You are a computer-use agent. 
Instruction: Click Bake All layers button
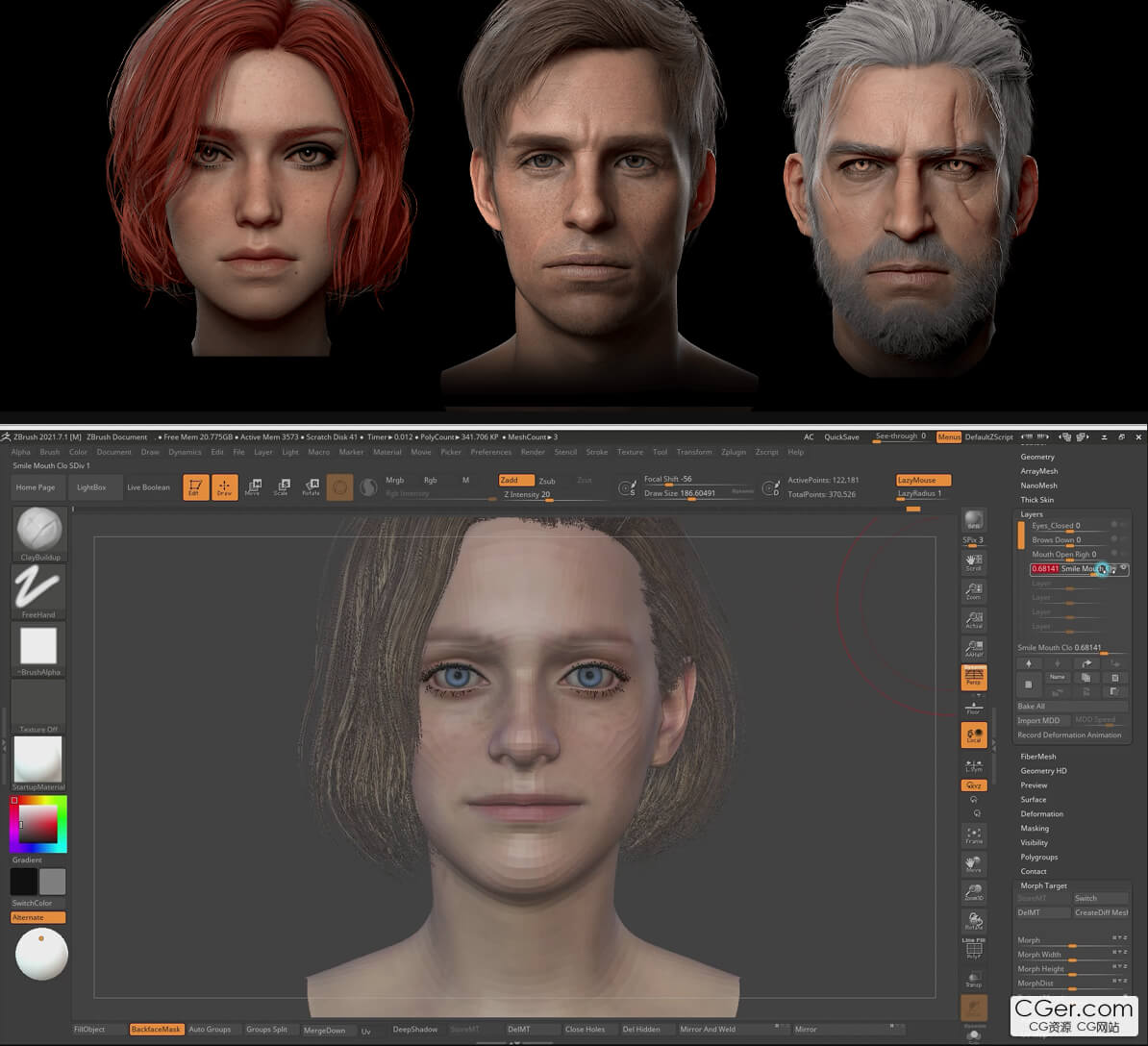[1072, 707]
